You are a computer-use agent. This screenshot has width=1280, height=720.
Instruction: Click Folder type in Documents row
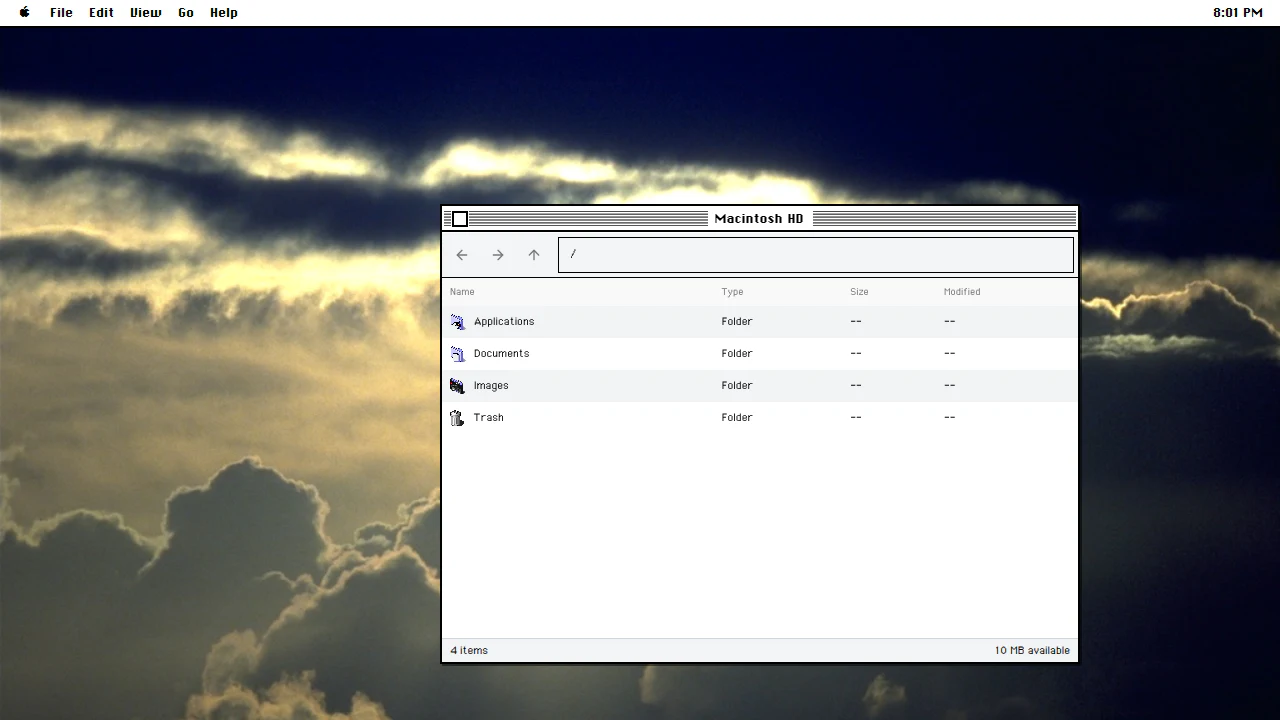(x=737, y=354)
